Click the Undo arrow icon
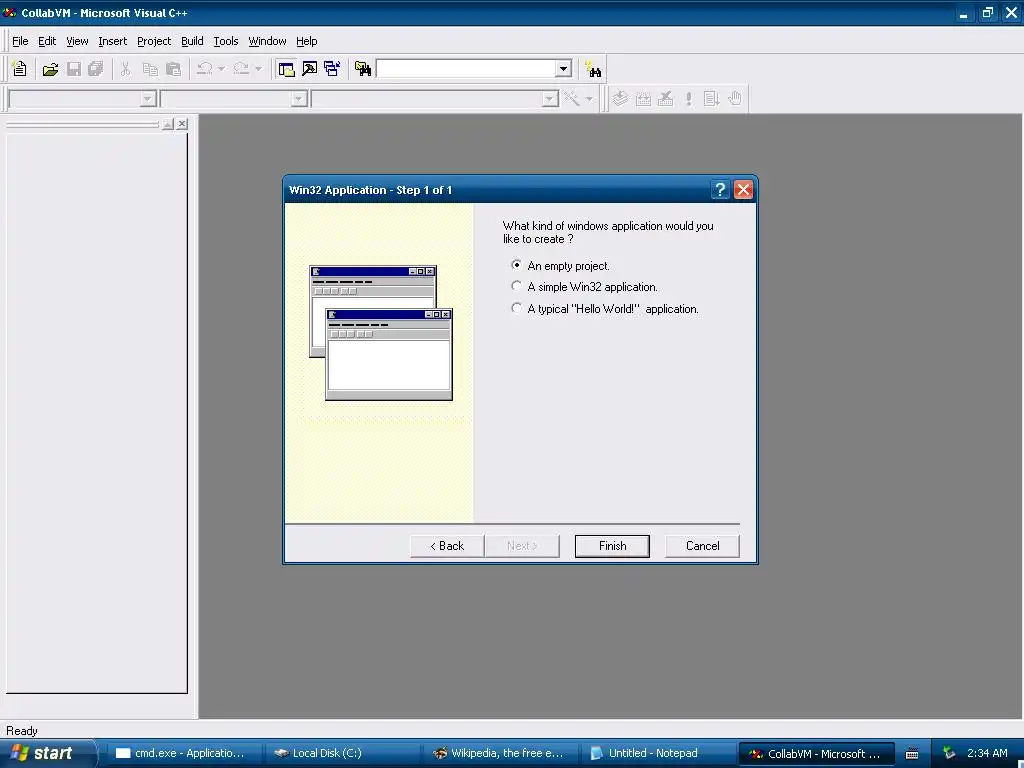Image resolution: width=1024 pixels, height=768 pixels. click(x=205, y=69)
